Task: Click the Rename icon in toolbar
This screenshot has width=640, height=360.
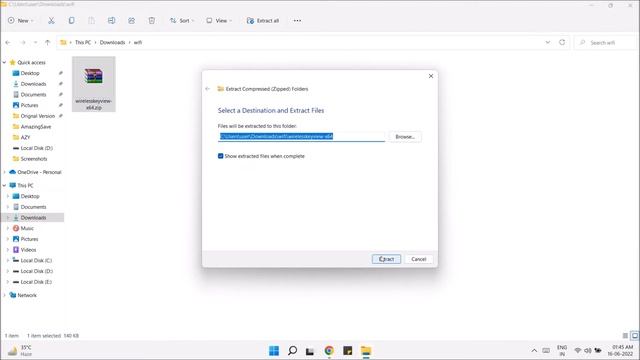Action: 111,20
